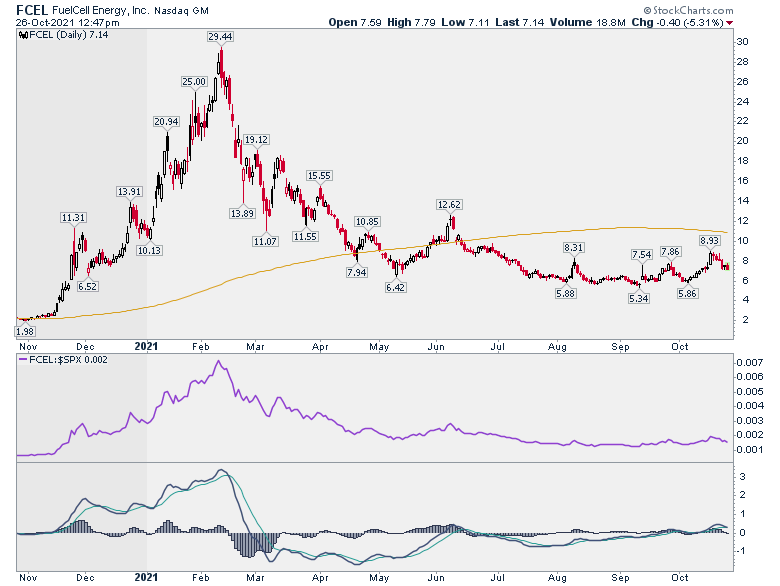This screenshot has height=586, width=780.
Task: Click the 11.31 price label
Action: [x=73, y=218]
